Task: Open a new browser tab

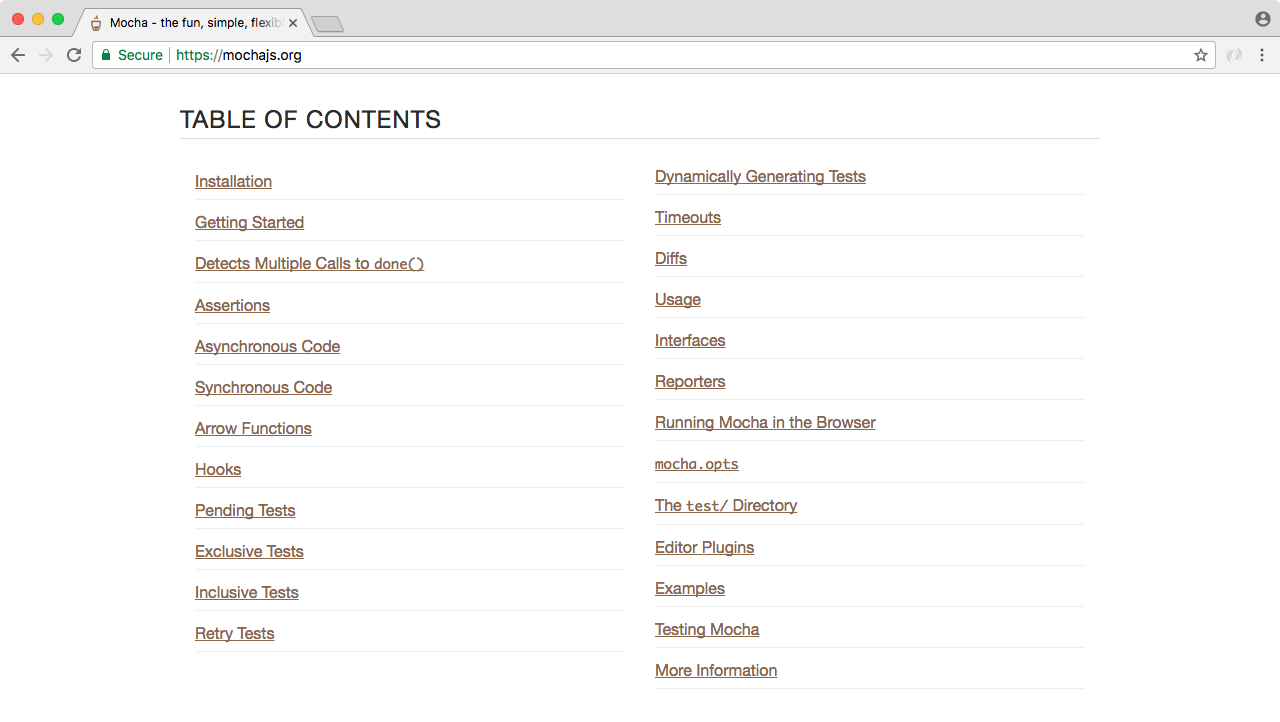Action: [x=327, y=24]
